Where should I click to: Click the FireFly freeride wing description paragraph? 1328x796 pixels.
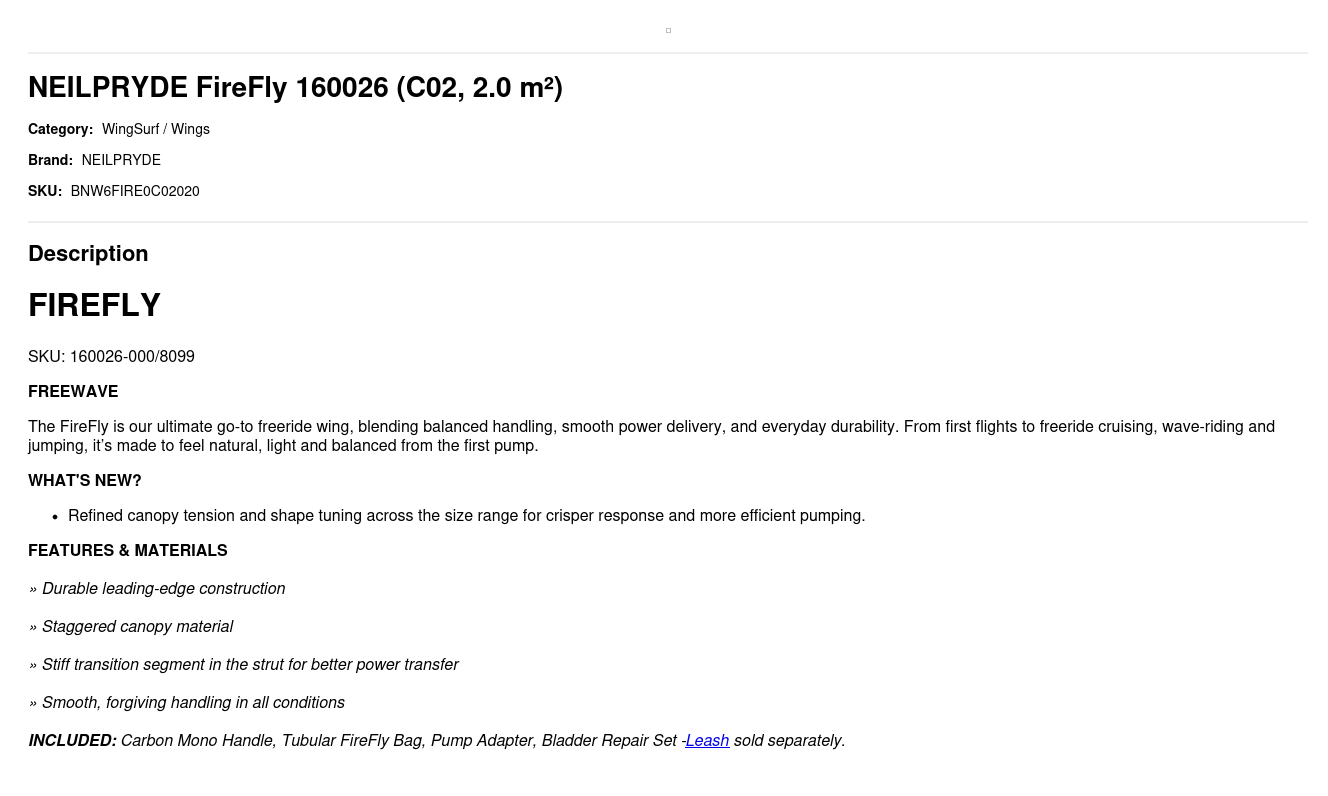coord(650,436)
